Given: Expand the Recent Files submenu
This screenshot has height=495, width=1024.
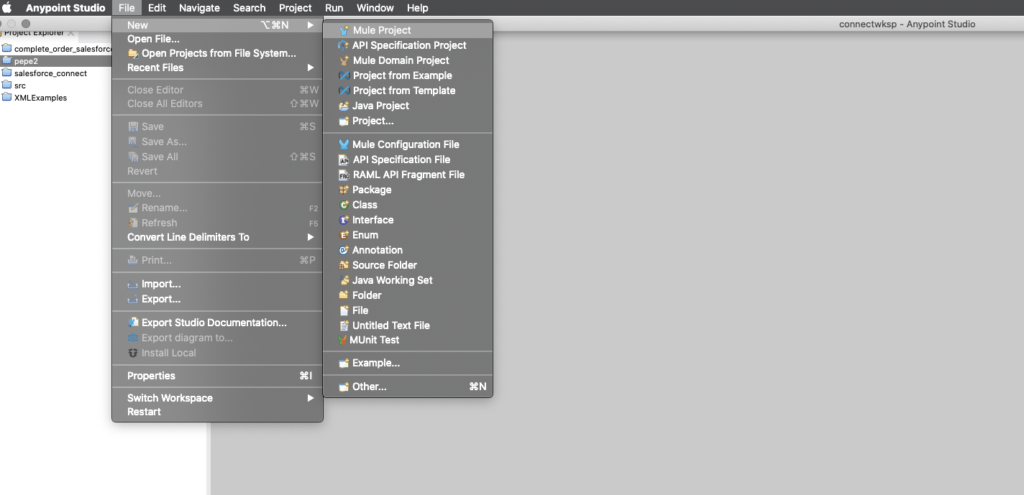Looking at the screenshot, I should (311, 68).
